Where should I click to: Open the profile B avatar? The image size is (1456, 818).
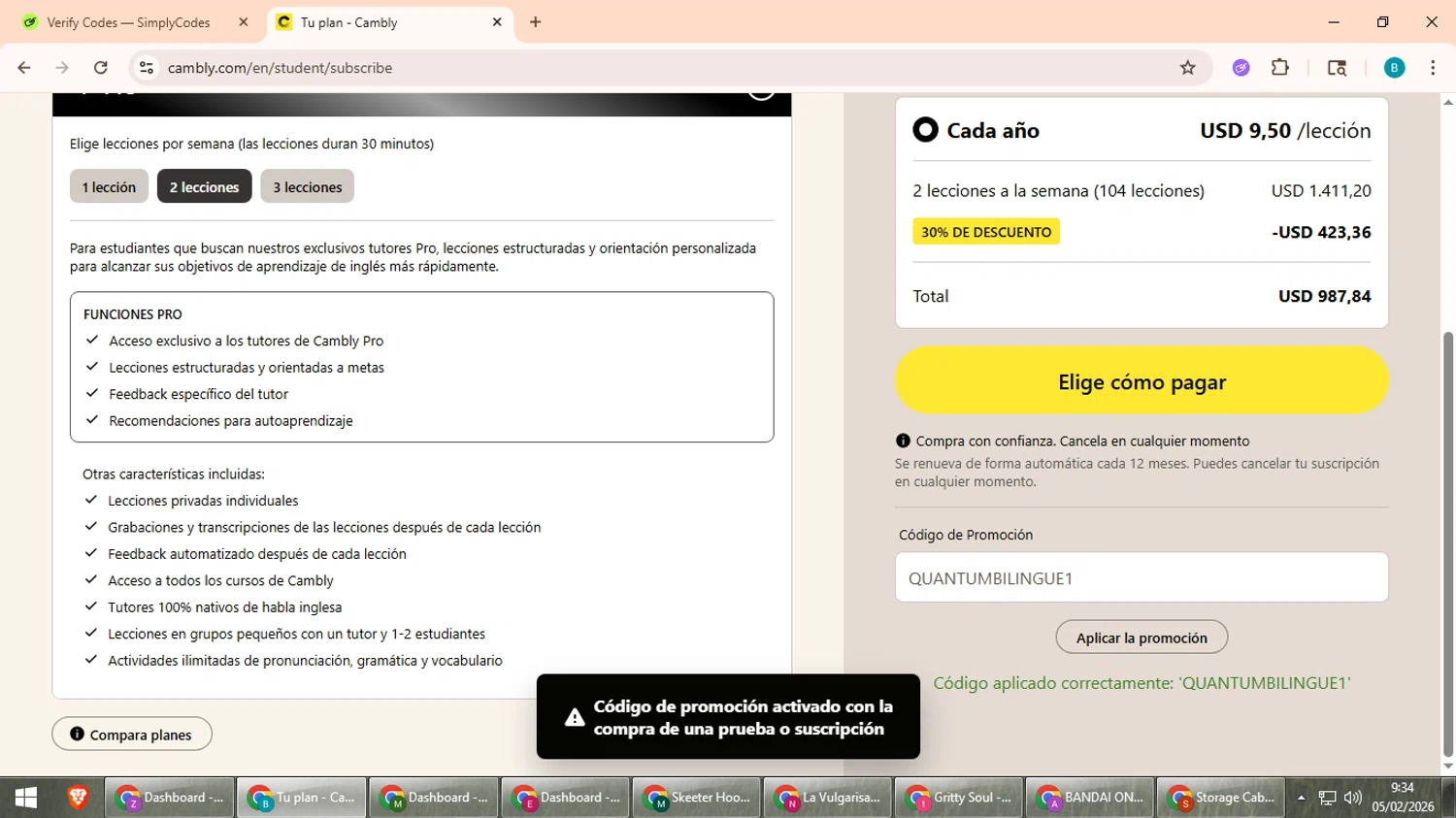[x=1394, y=68]
